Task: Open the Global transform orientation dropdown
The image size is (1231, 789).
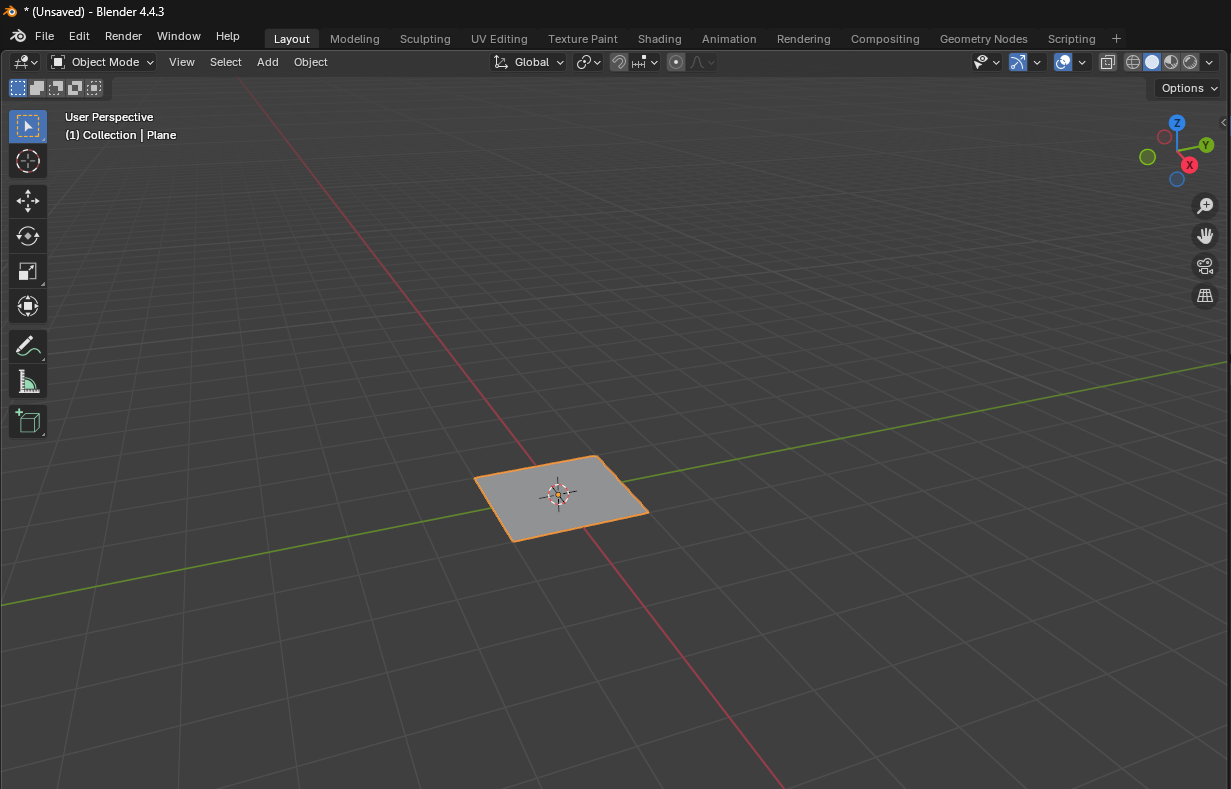Action: coord(529,62)
